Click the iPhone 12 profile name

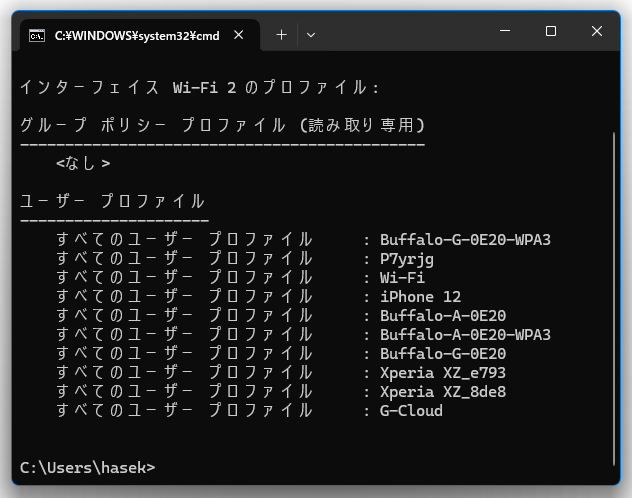click(x=420, y=297)
